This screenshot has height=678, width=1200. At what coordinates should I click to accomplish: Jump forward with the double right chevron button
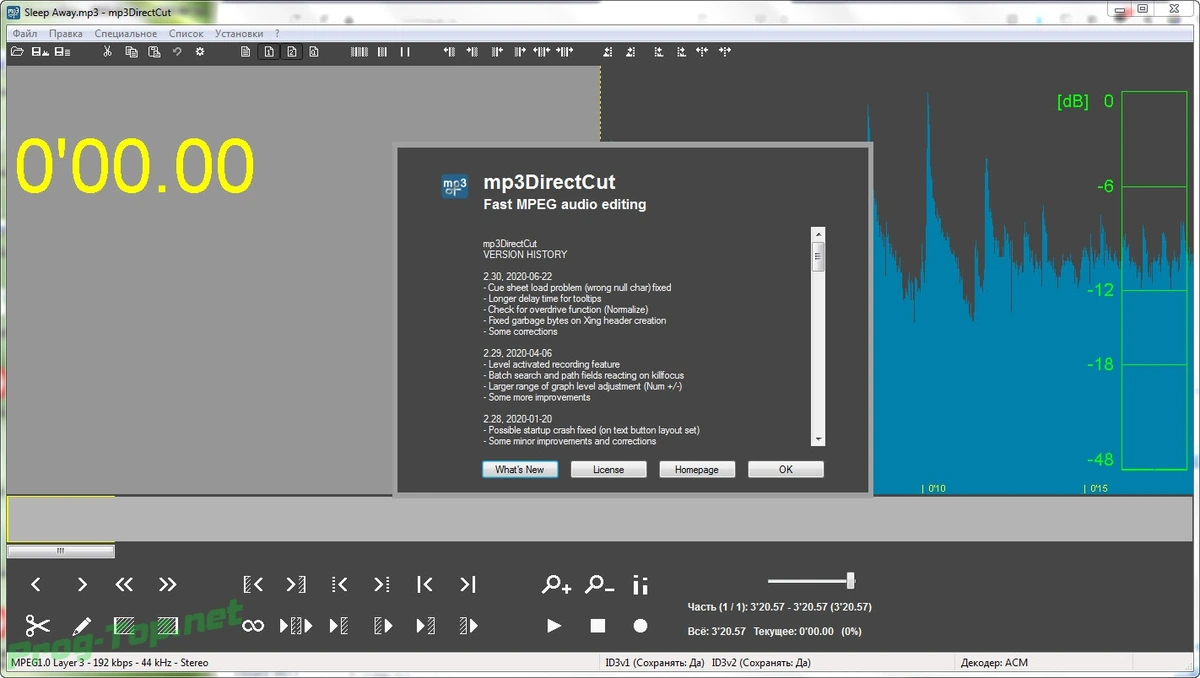tap(168, 584)
